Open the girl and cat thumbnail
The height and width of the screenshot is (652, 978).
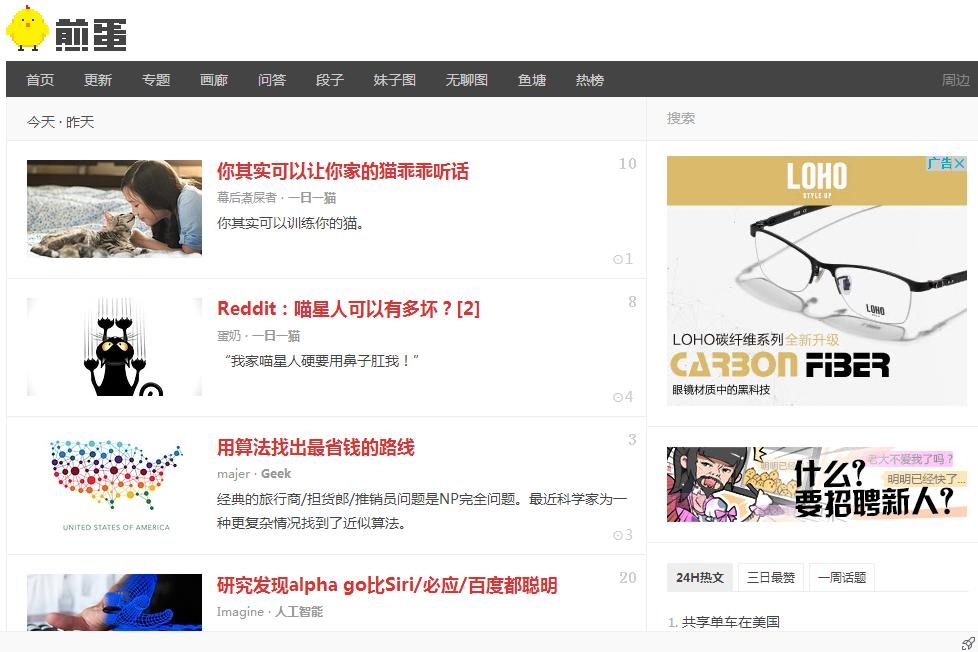click(x=114, y=209)
